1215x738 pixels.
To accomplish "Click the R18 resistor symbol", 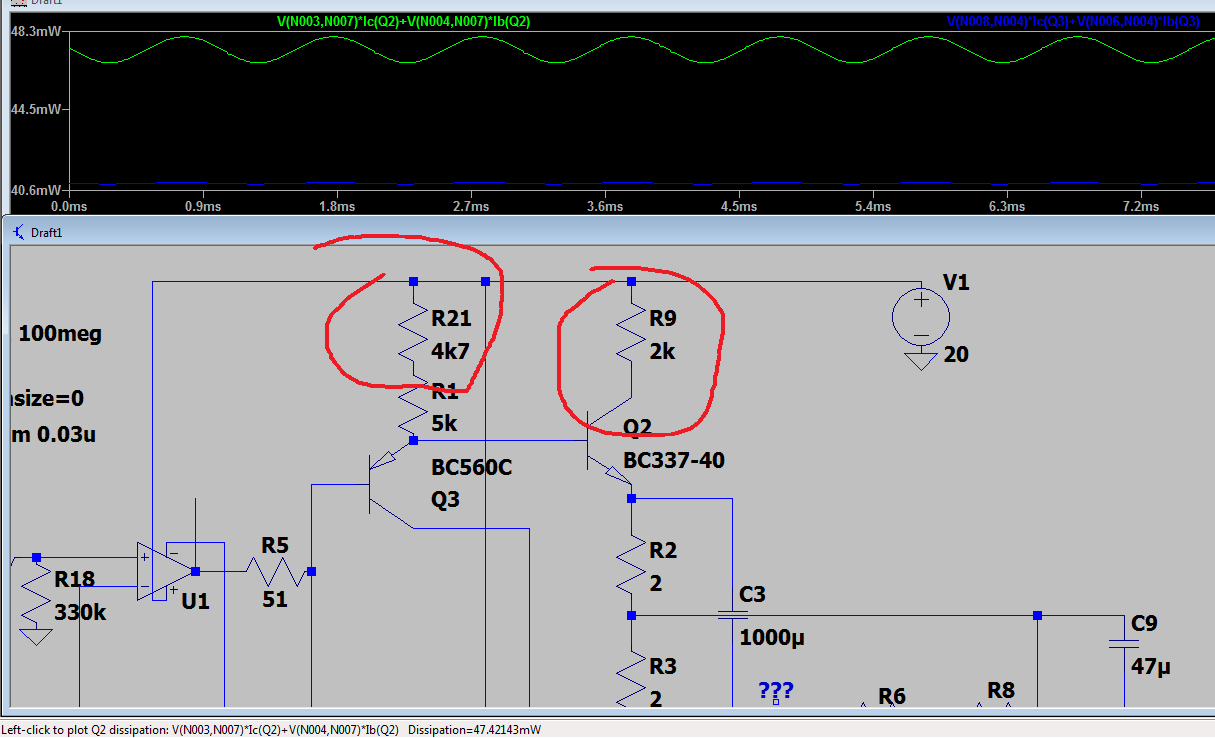I will (x=36, y=595).
